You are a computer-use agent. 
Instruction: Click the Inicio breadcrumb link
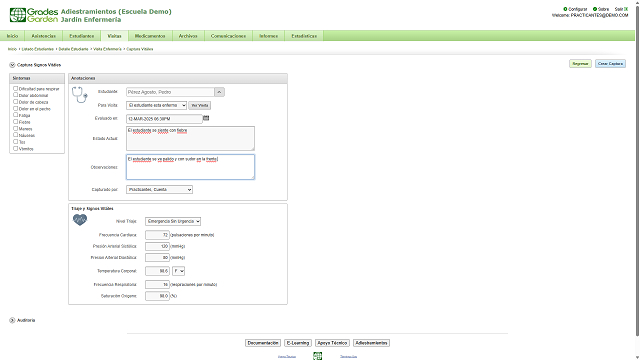pos(12,49)
